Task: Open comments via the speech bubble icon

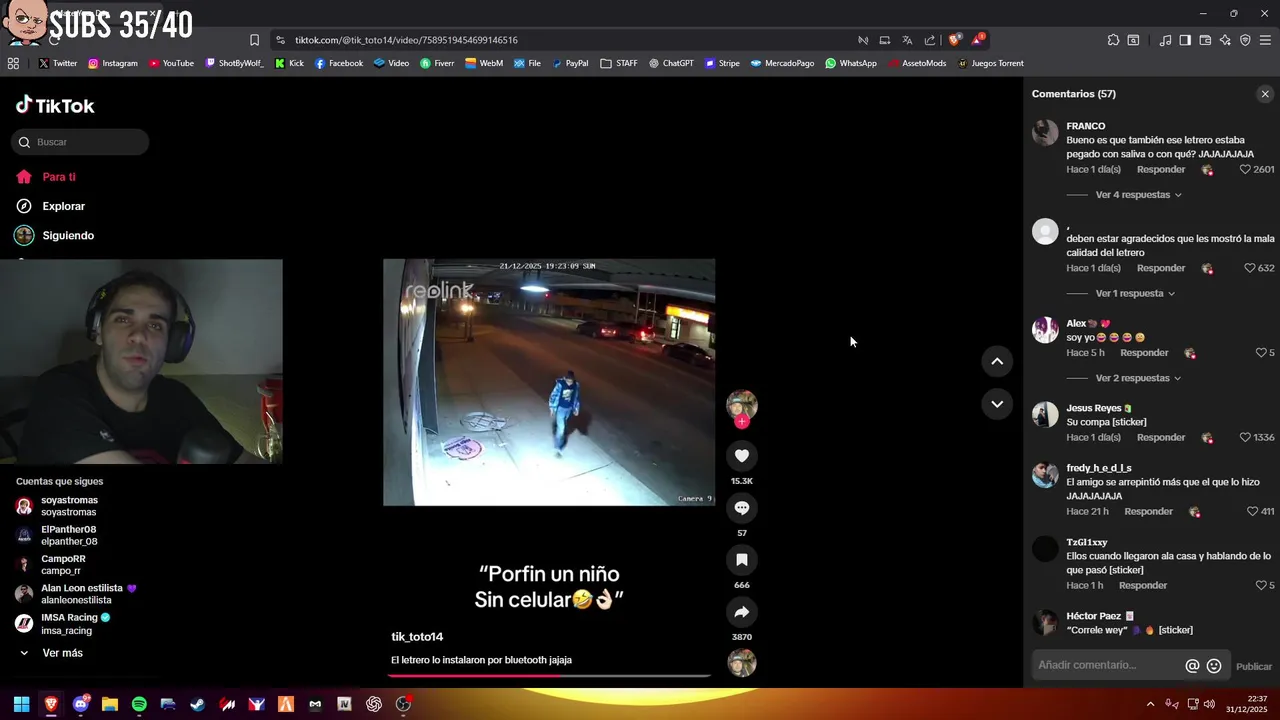Action: pyautogui.click(x=742, y=508)
